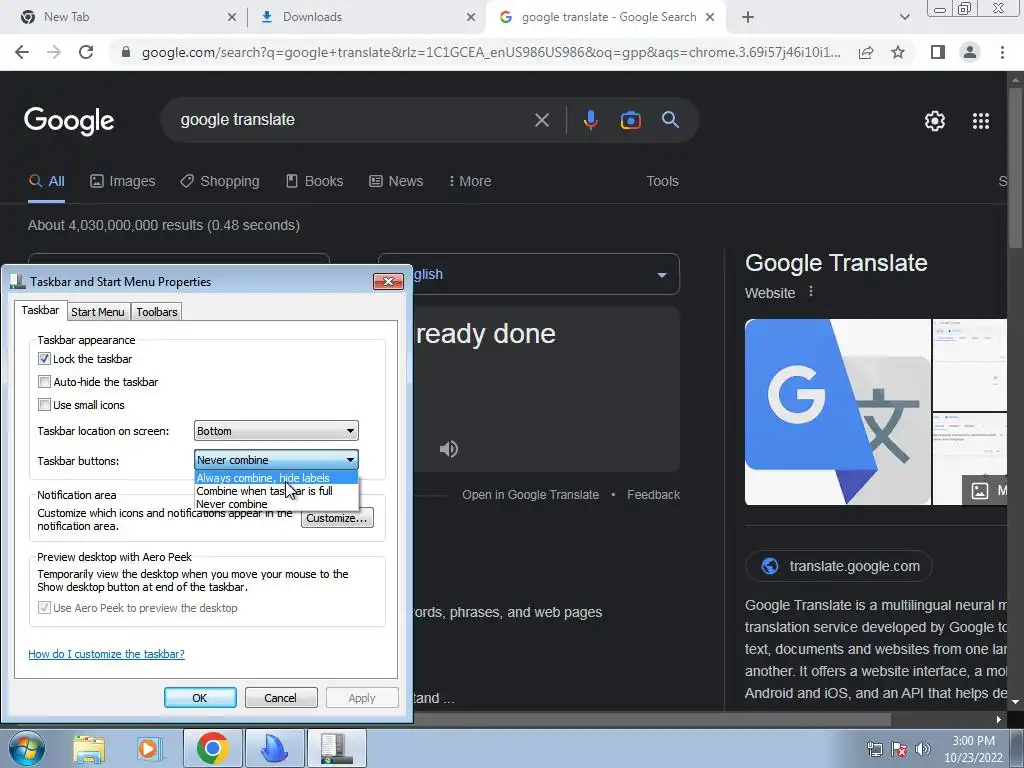The image size is (1024, 768).
Task: Play translation audio with speaker icon
Action: pos(449,449)
